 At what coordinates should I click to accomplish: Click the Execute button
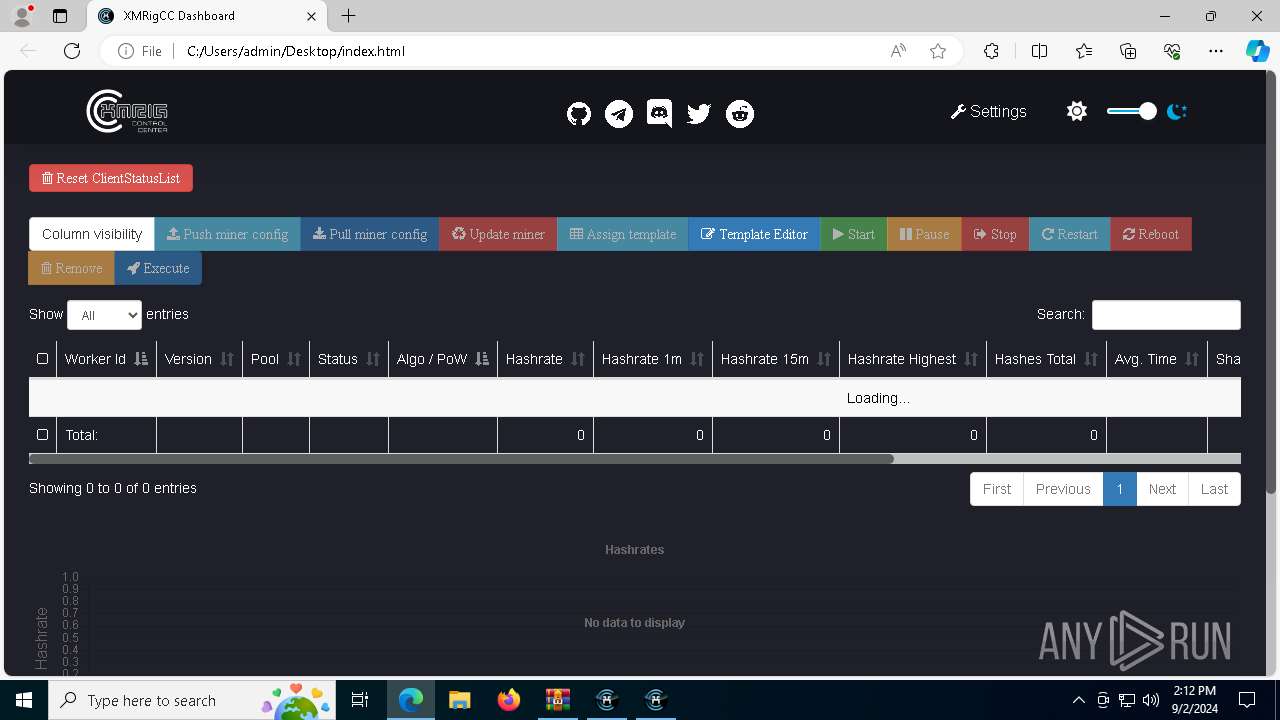coord(158,268)
